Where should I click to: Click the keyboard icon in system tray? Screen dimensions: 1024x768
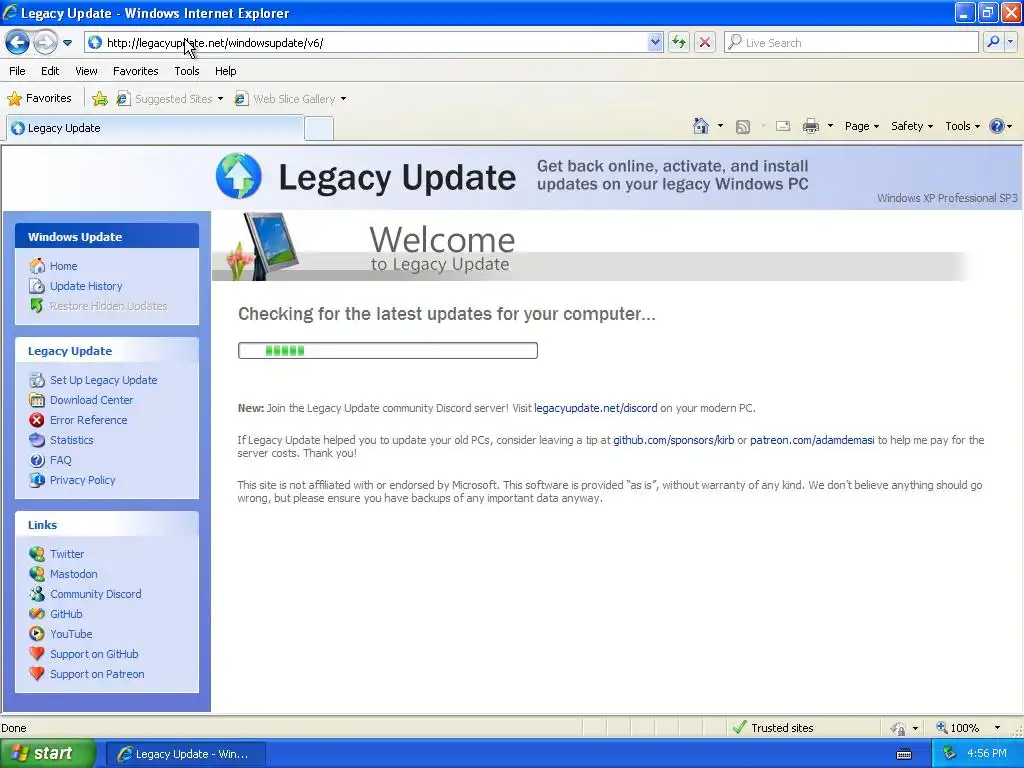pos(904,754)
